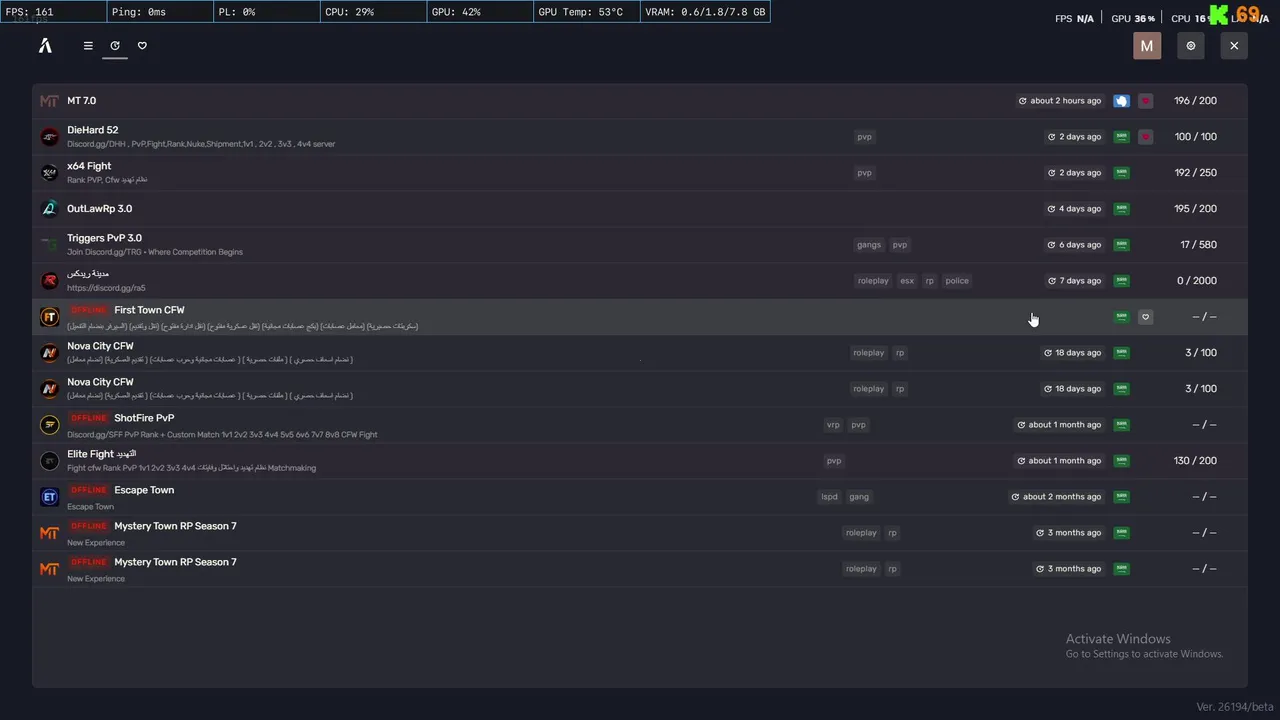Click the VRAM usage overlay readout

(x=705, y=12)
